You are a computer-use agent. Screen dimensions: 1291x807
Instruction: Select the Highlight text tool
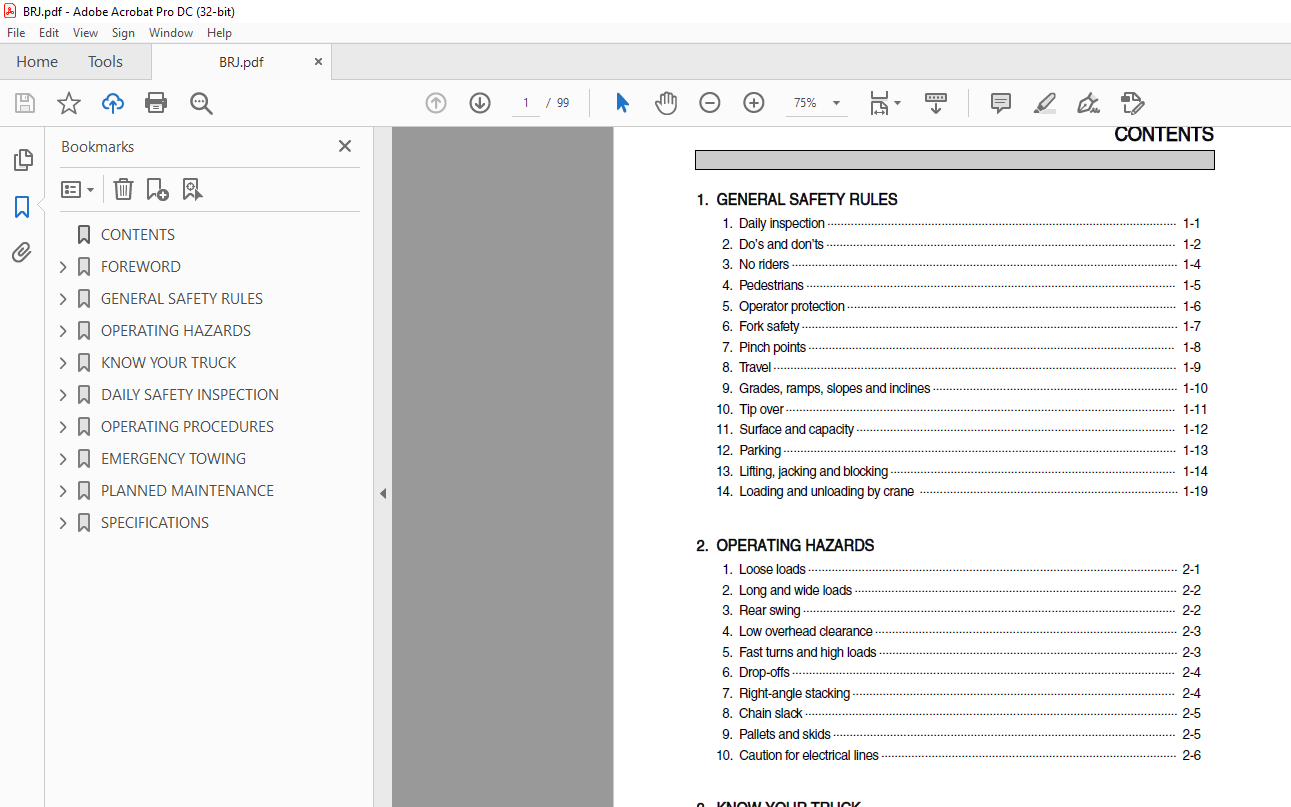click(1045, 103)
